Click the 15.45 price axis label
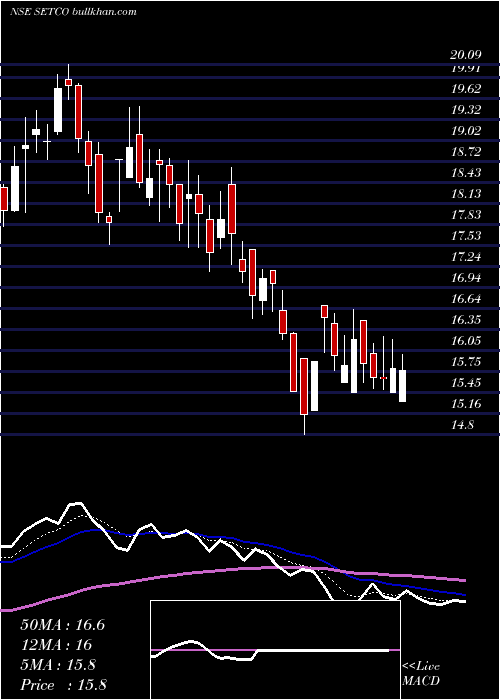Viewport: 500px width, 700px height. 467,383
